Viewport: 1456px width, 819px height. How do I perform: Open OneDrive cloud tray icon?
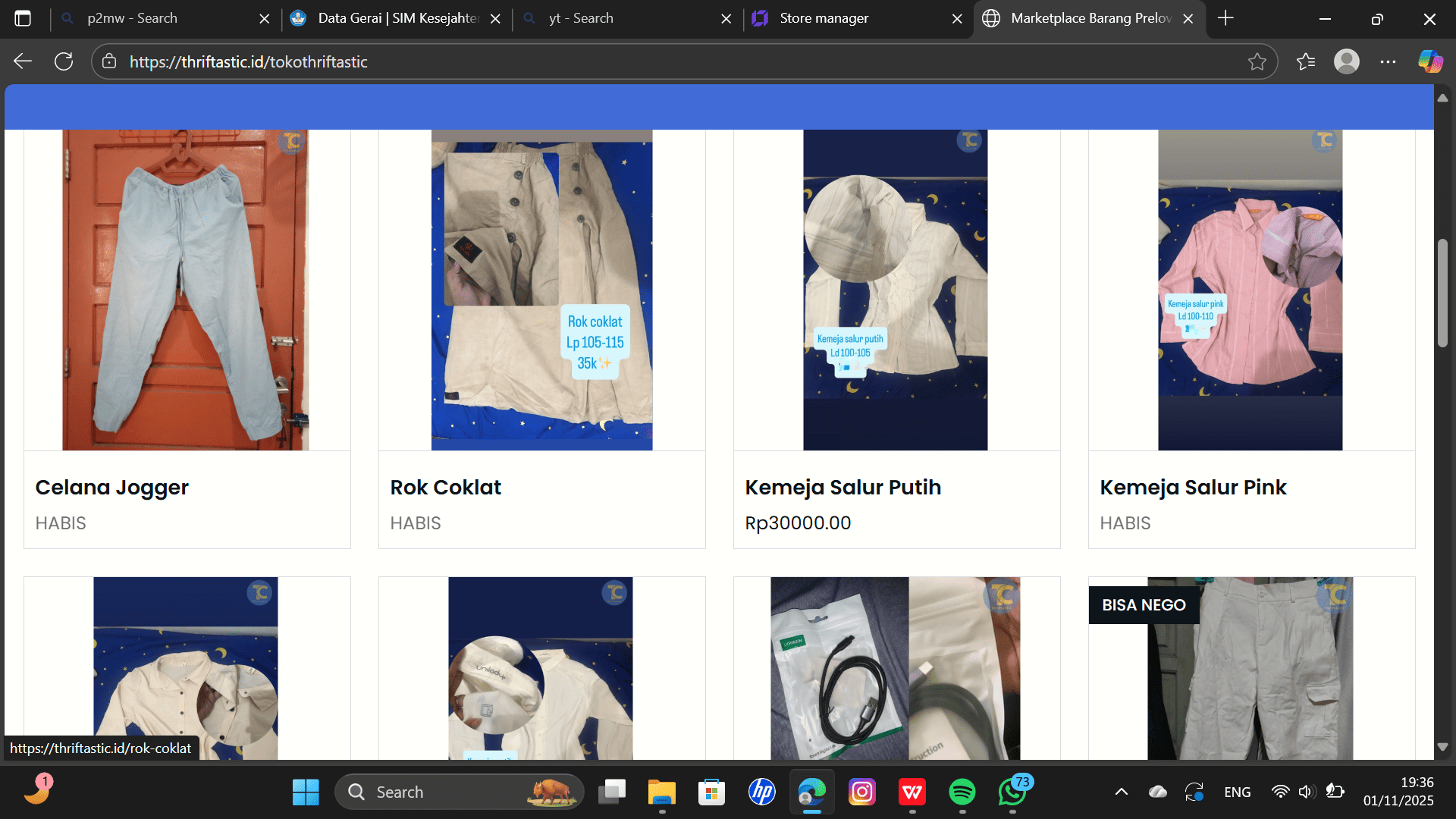pyautogui.click(x=1158, y=792)
